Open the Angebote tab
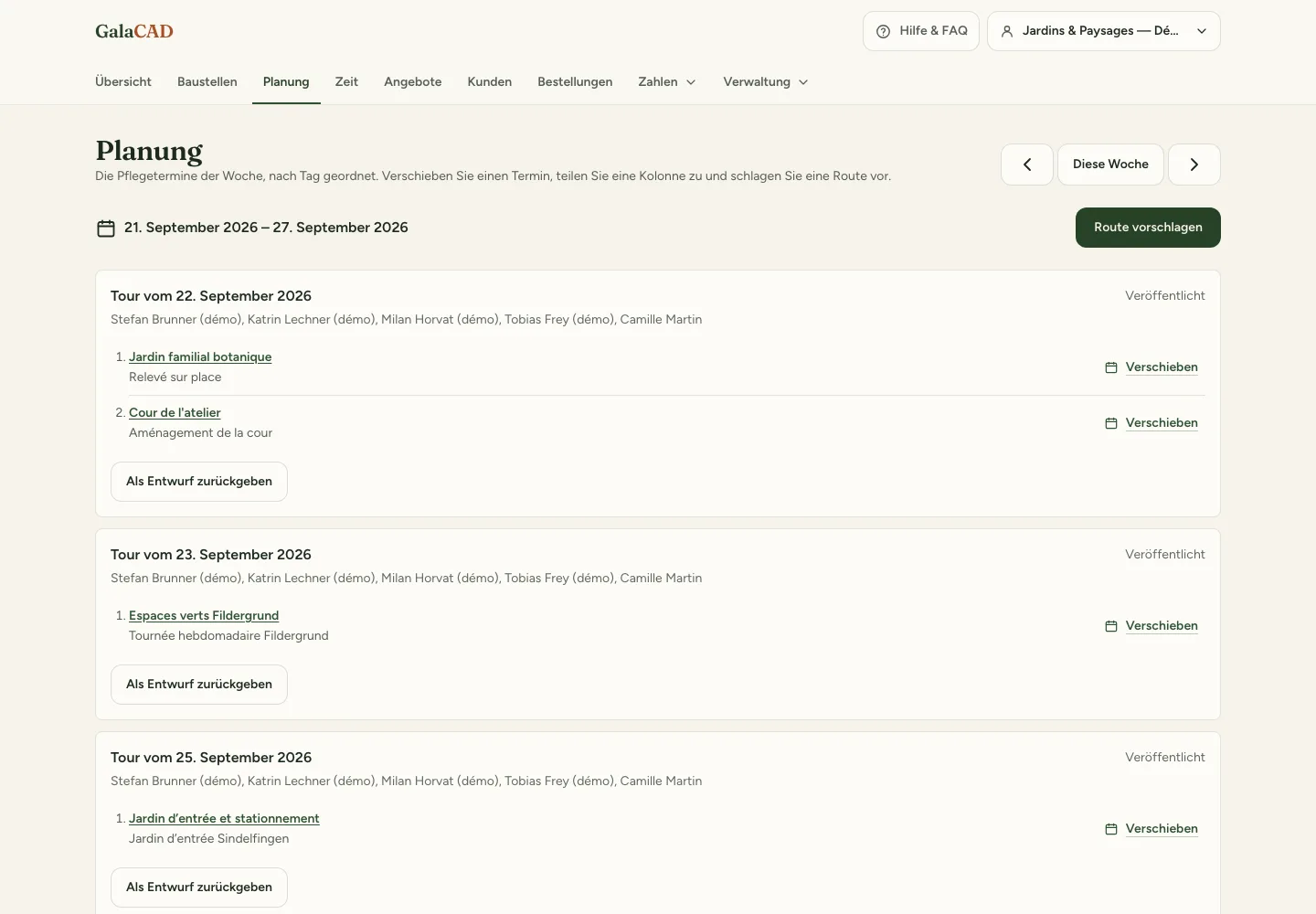Screen dimensions: 1316x914 pyautogui.click(x=413, y=81)
